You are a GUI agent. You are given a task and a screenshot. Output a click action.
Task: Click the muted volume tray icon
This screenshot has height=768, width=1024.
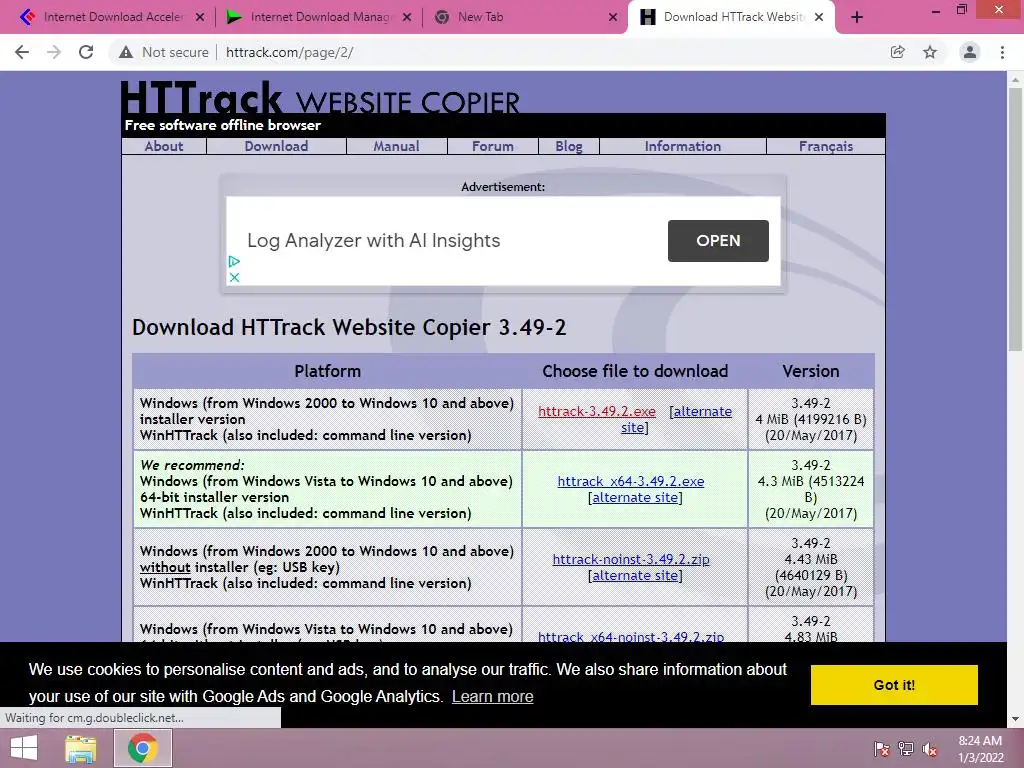[x=930, y=749]
